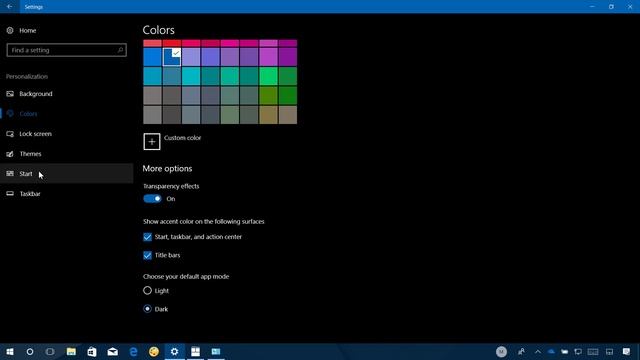Image resolution: width=640 pixels, height=360 pixels.
Task: Open Themes settings
Action: (x=67, y=154)
